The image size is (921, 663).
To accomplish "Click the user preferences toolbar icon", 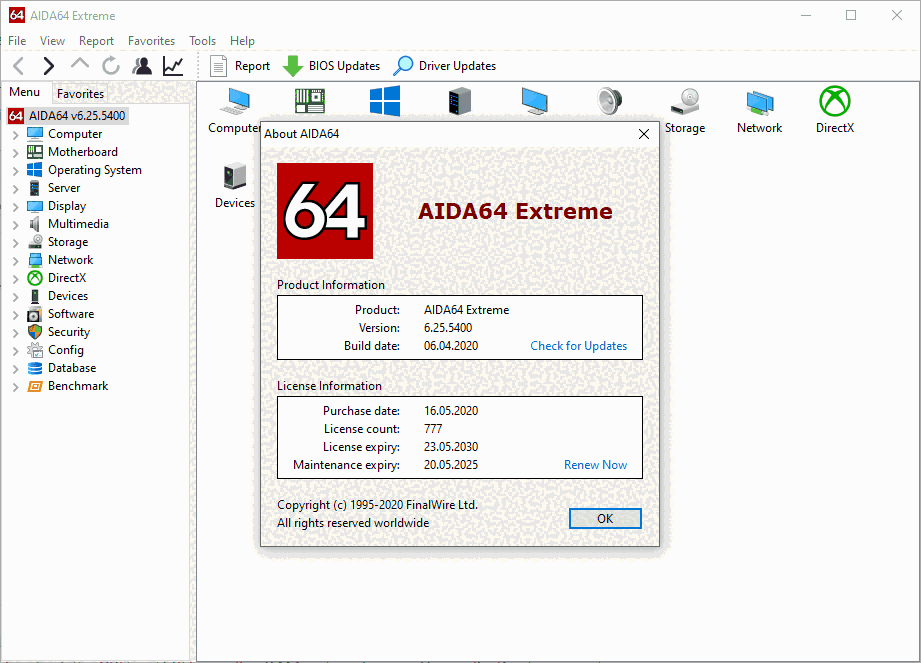I will pos(142,65).
